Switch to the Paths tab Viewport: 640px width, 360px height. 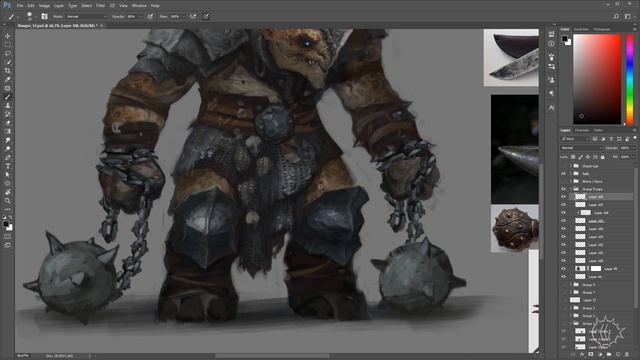pos(598,130)
